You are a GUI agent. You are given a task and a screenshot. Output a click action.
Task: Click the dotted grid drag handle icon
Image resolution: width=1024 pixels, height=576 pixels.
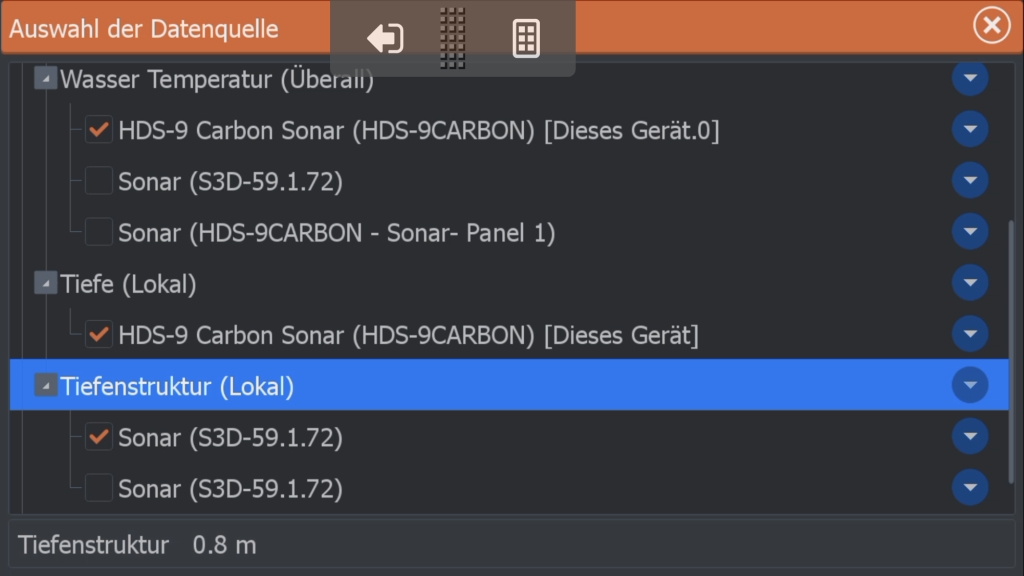(453, 38)
